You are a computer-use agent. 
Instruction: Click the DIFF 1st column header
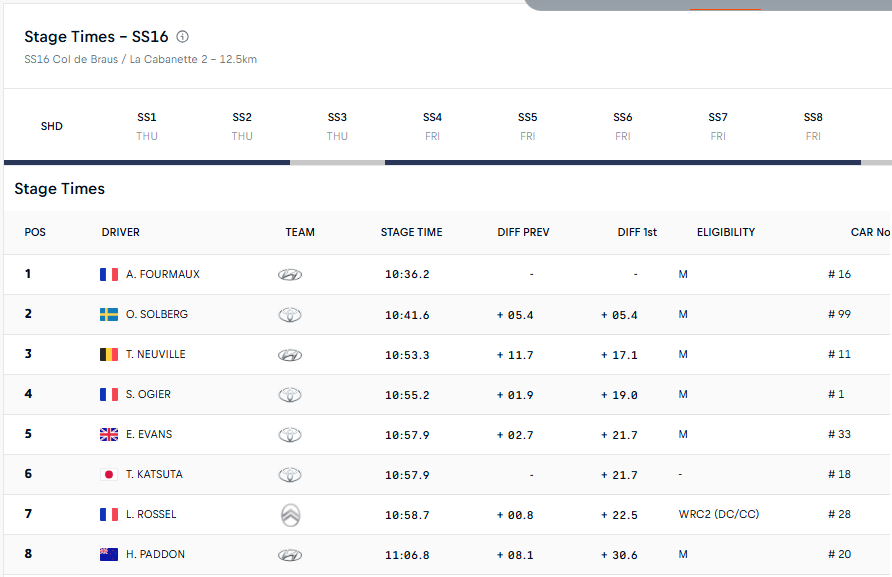coord(637,232)
